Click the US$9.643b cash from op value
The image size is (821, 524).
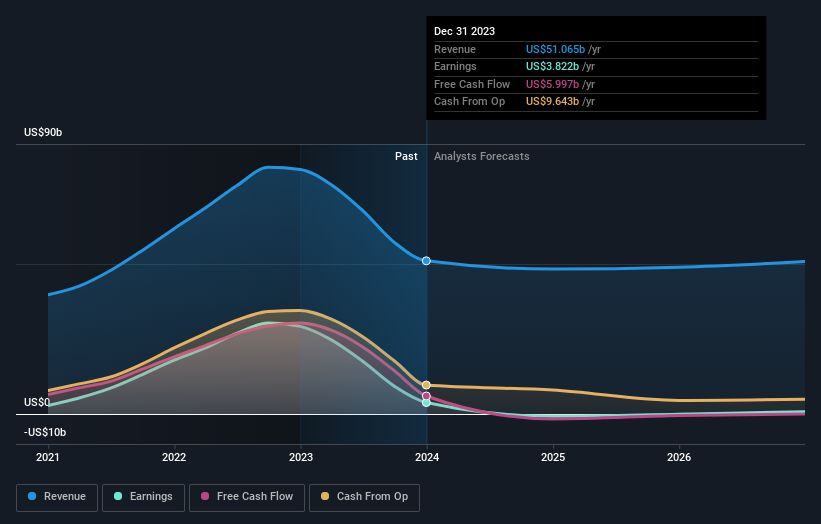point(552,102)
